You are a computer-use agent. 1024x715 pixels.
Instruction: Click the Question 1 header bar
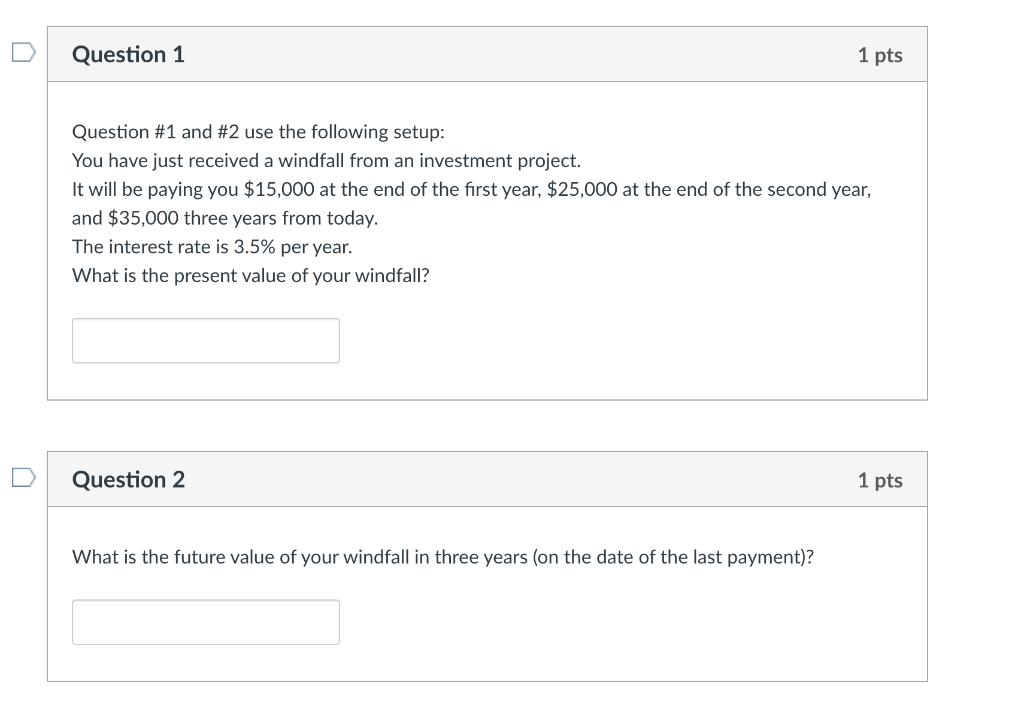click(x=487, y=54)
